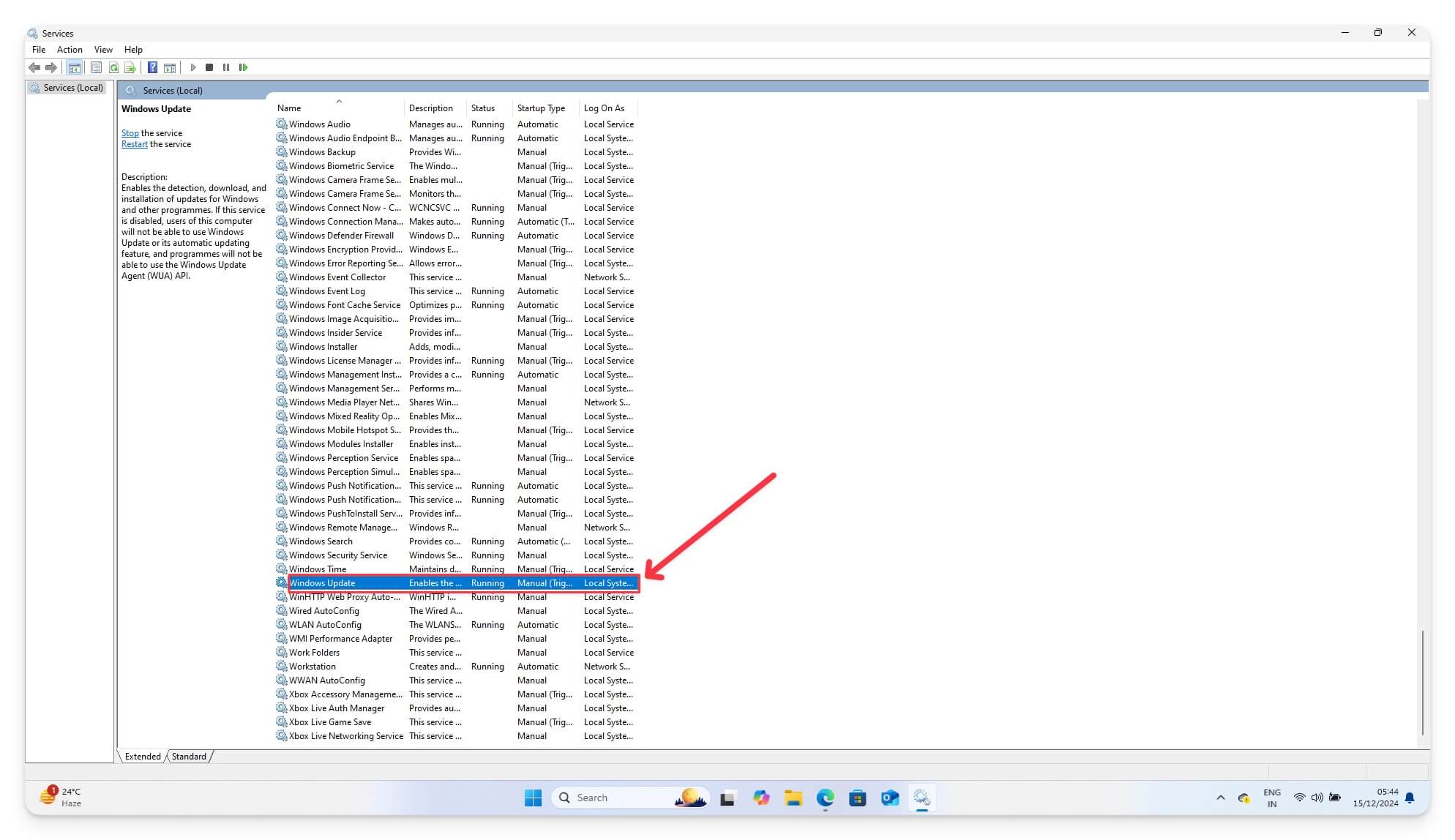
Task: Switch to the Extended tab
Action: tap(141, 756)
